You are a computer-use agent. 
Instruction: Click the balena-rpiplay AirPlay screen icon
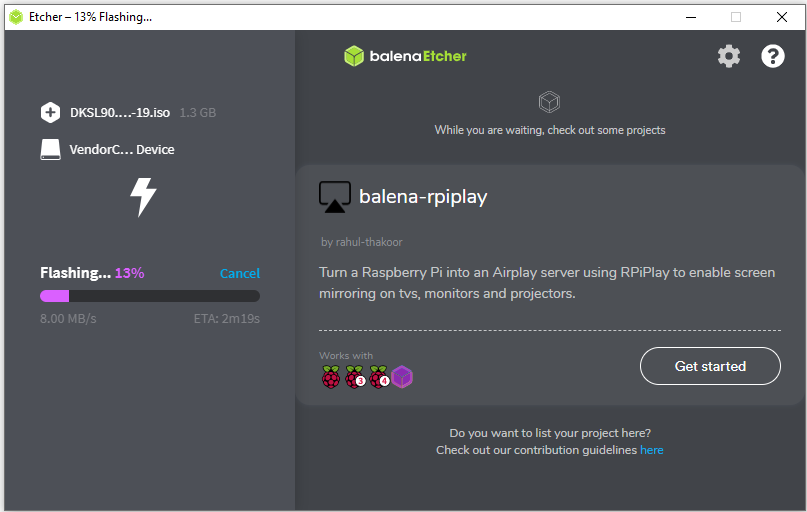tap(334, 197)
